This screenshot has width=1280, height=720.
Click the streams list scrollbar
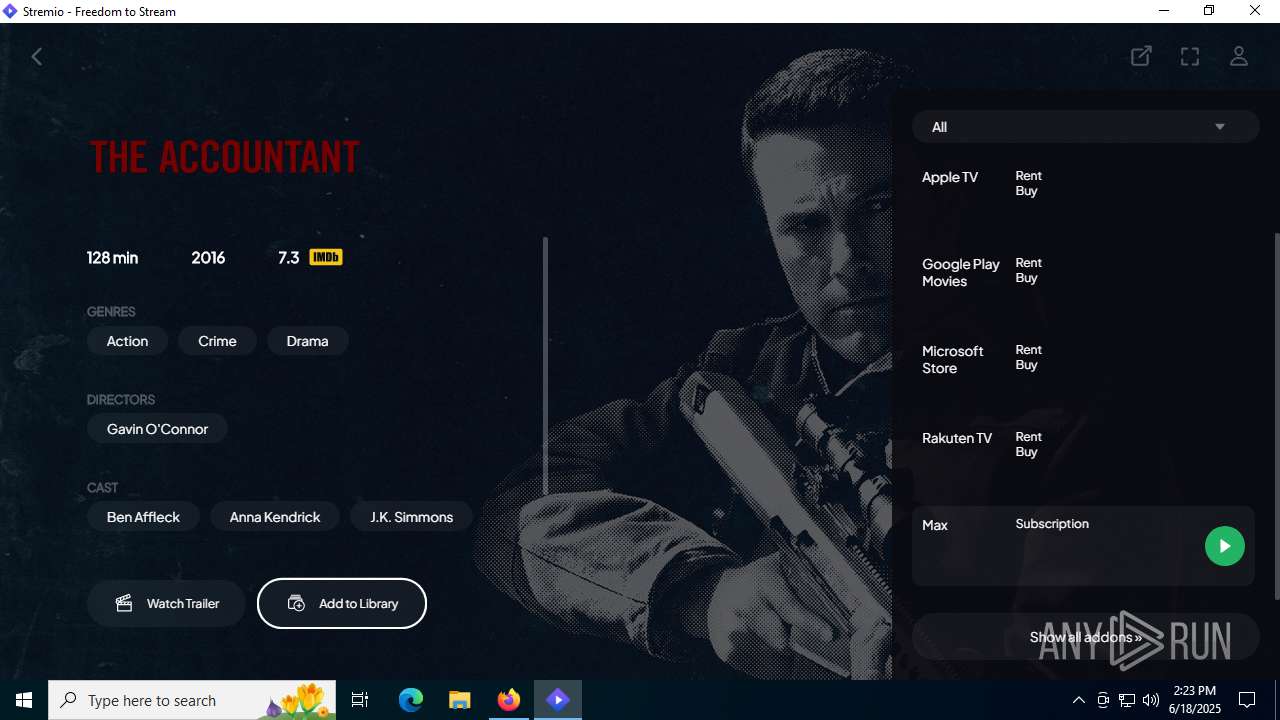coord(1276,415)
